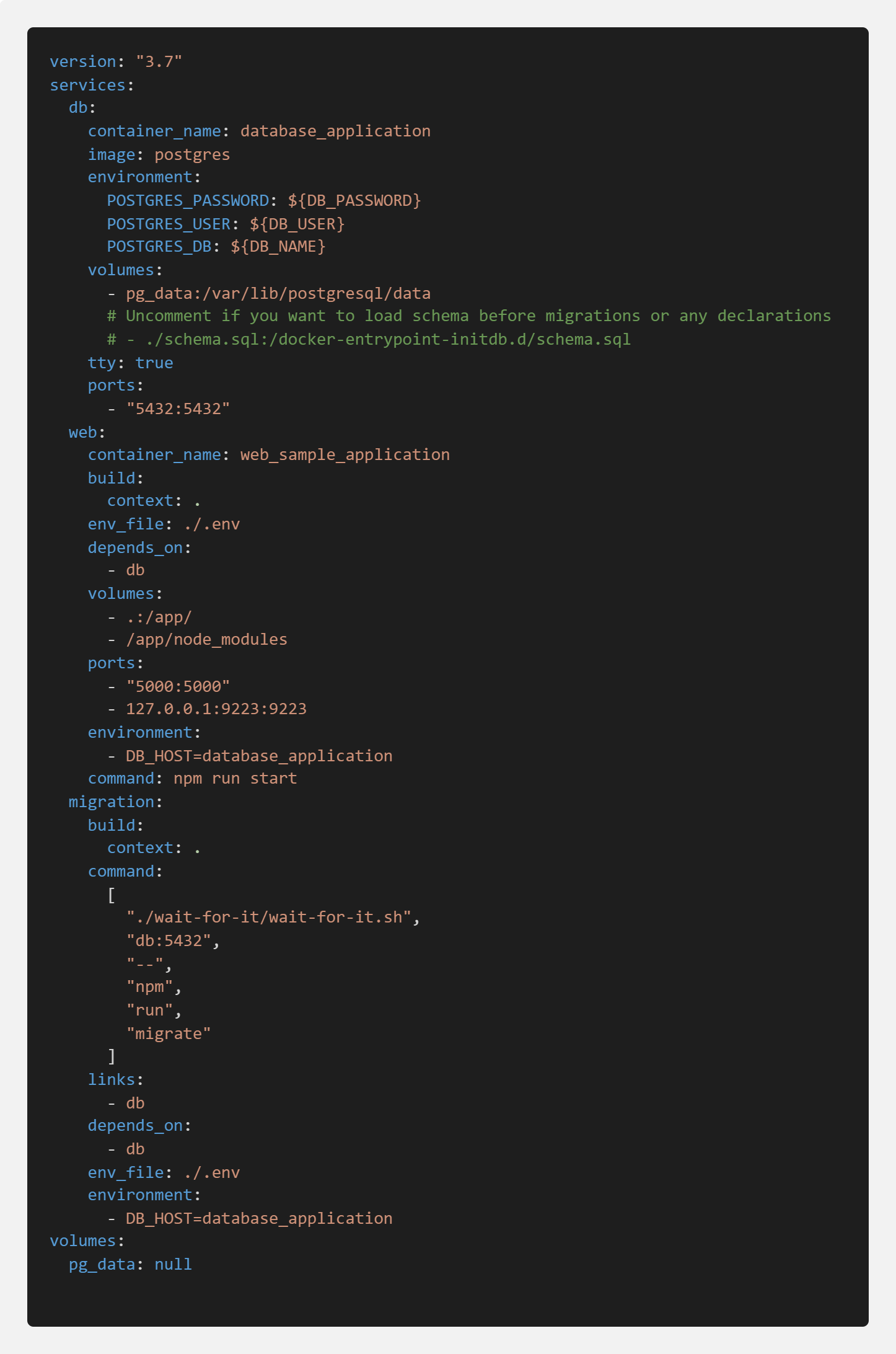Click the 127.0.0.1:9223:9223 port entry
This screenshot has height=1354, width=896.
(216, 709)
